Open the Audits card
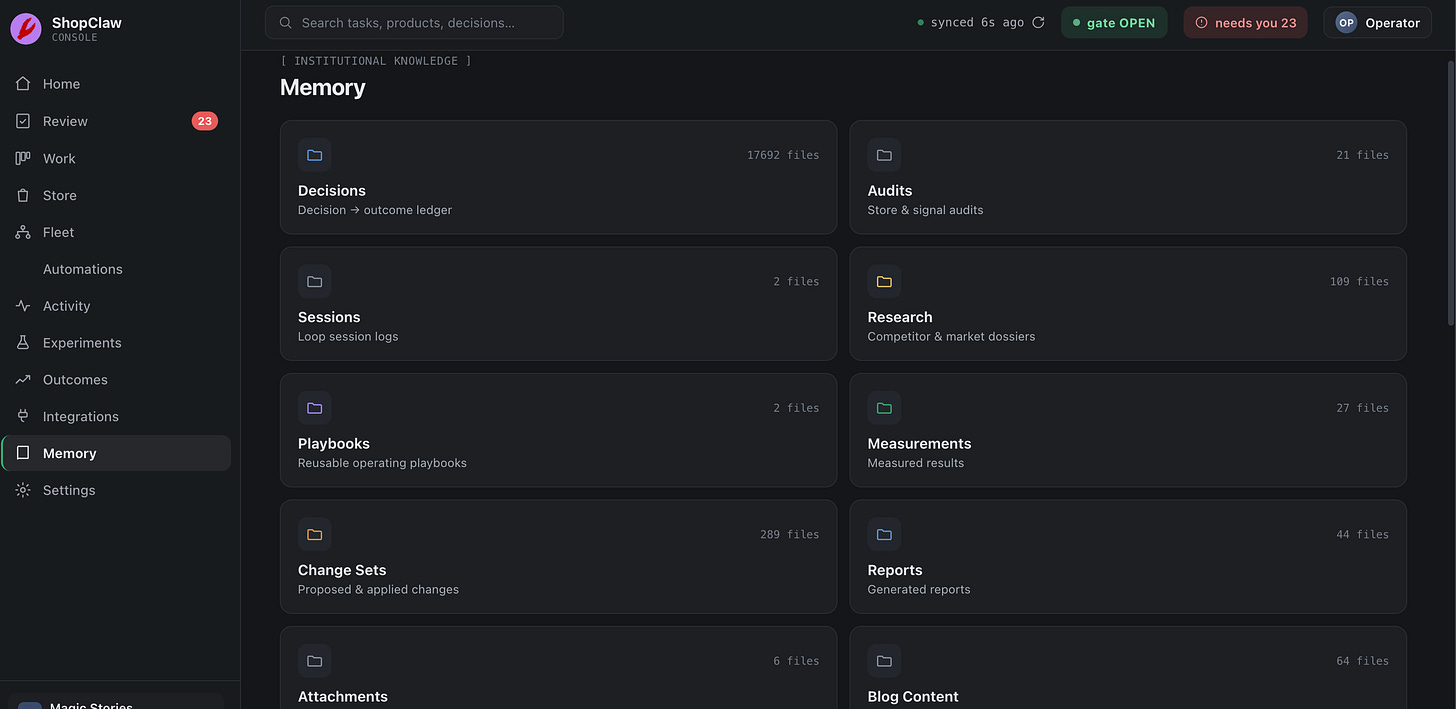The image size is (1456, 709). pos(1128,177)
